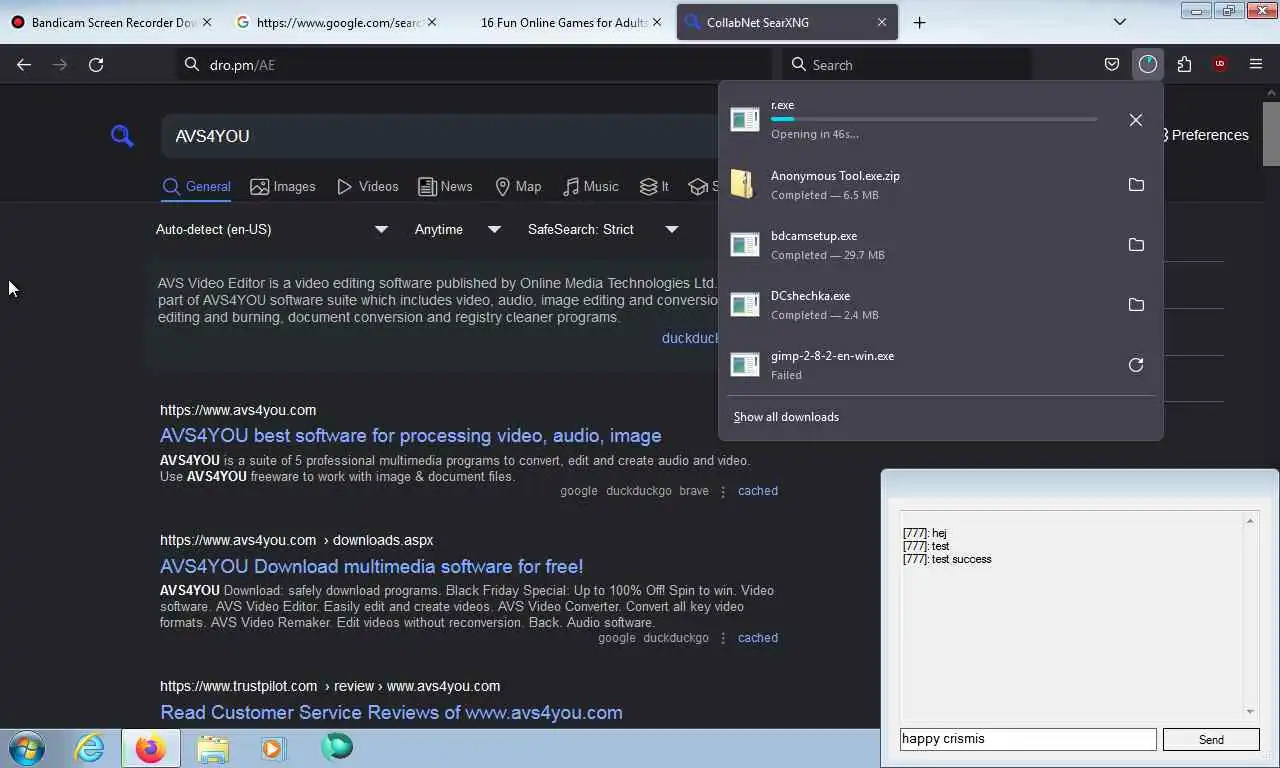This screenshot has width=1280, height=768.
Task: Open SearXNG Preferences
Action: pyautogui.click(x=1205, y=135)
